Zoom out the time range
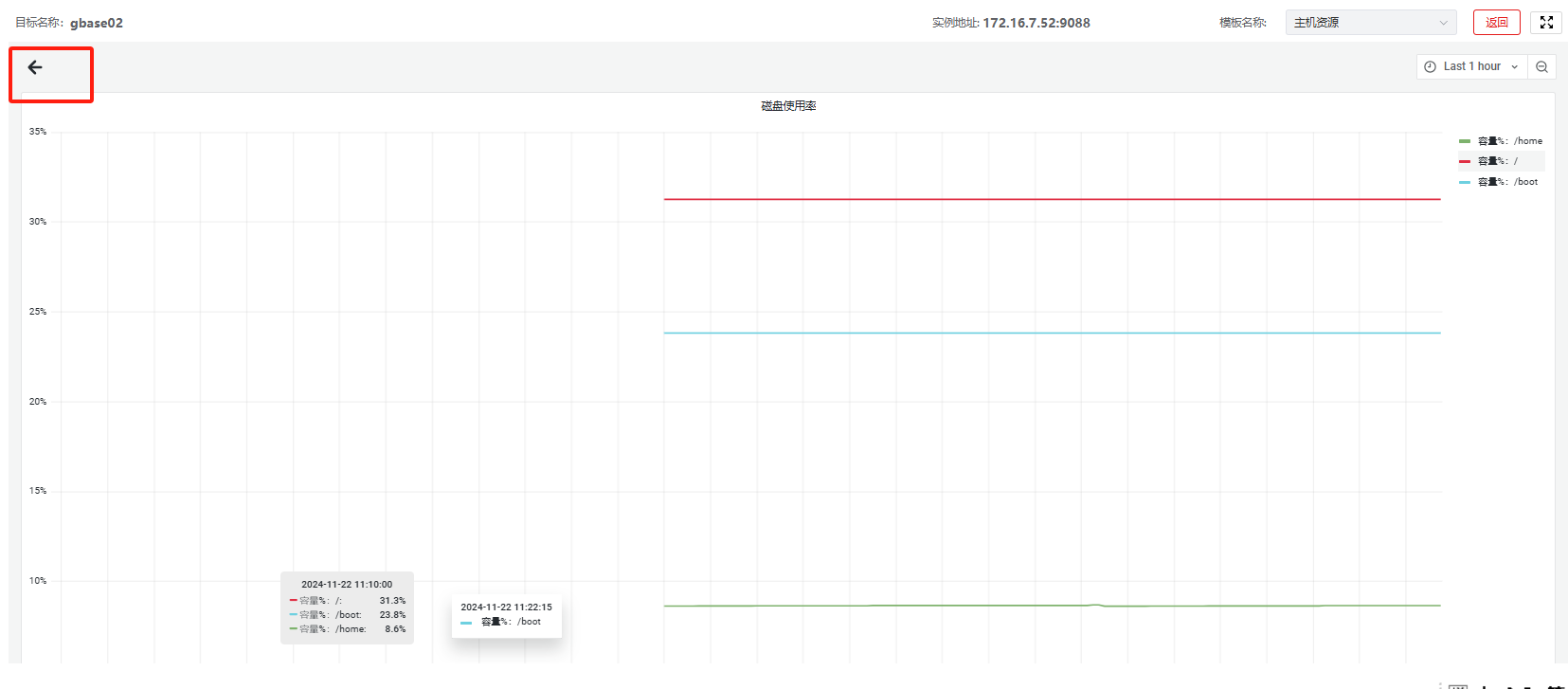Screen dimensions: 1568x689 [x=1541, y=66]
